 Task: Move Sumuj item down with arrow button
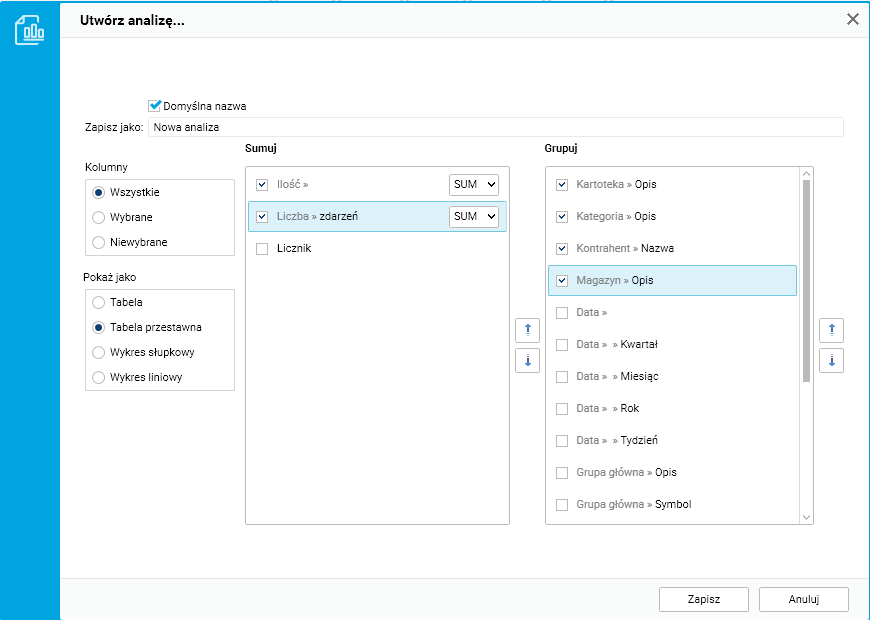coord(527,360)
